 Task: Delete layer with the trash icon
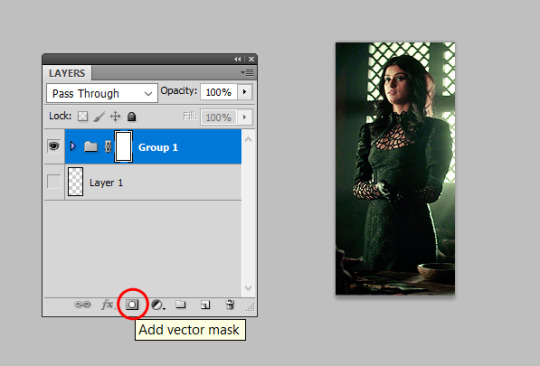click(230, 304)
